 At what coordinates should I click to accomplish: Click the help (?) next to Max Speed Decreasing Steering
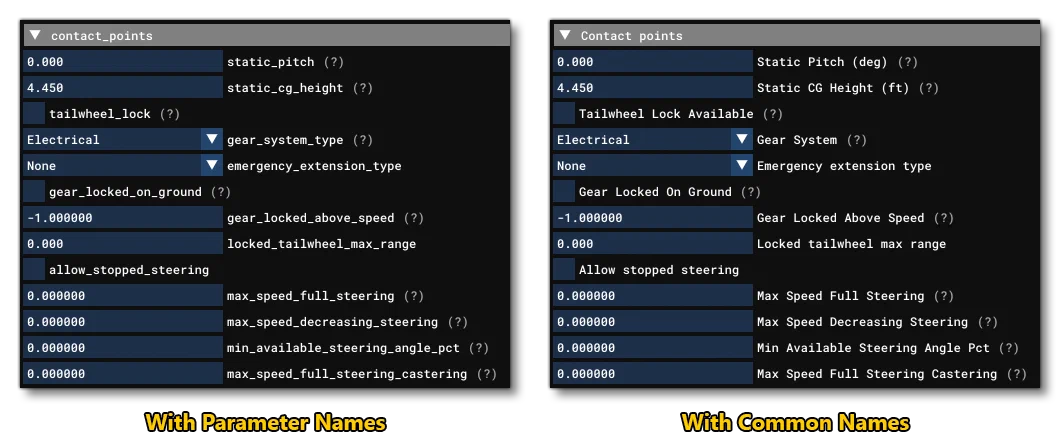[x=988, y=322]
